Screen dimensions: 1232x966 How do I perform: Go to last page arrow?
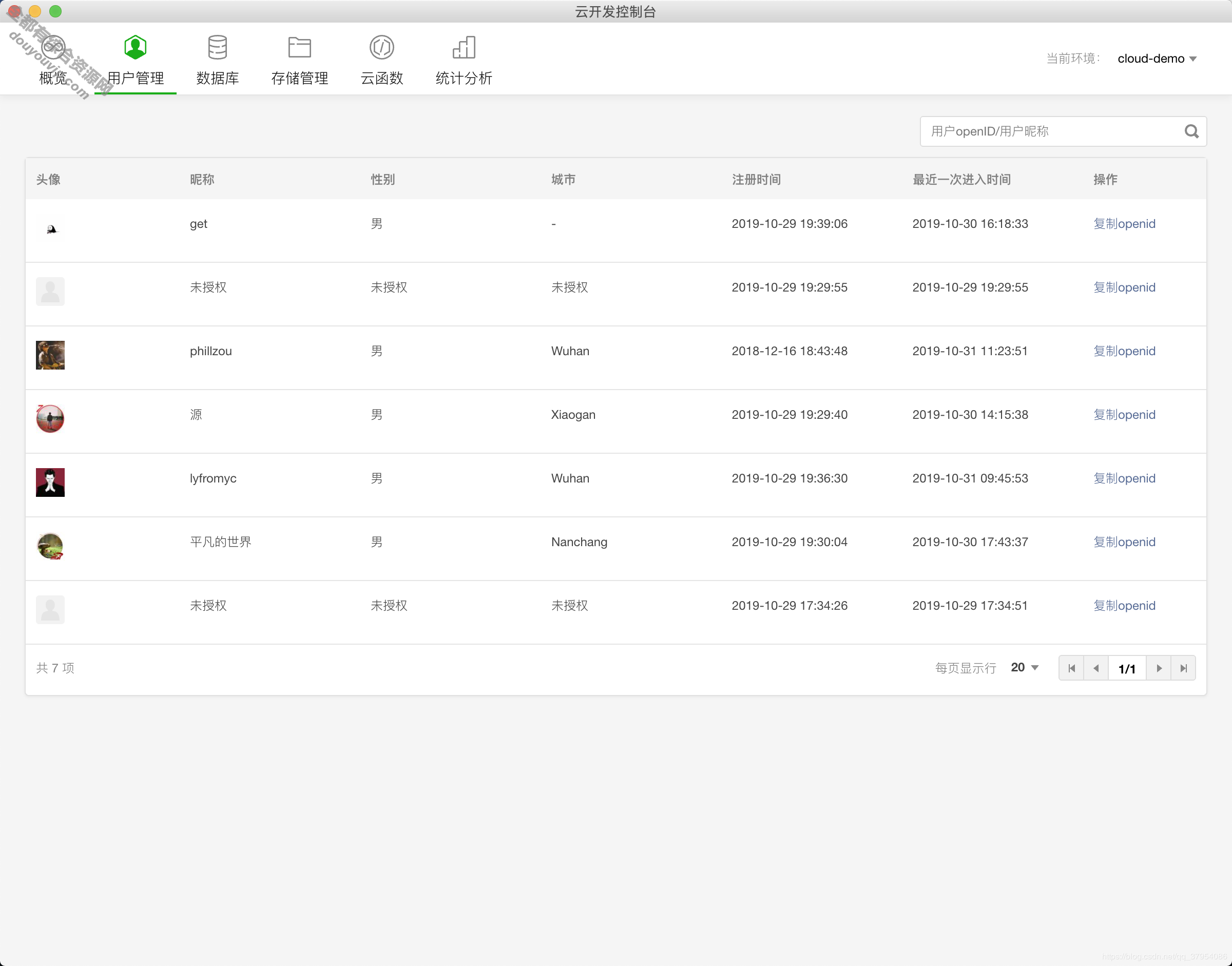(1183, 668)
